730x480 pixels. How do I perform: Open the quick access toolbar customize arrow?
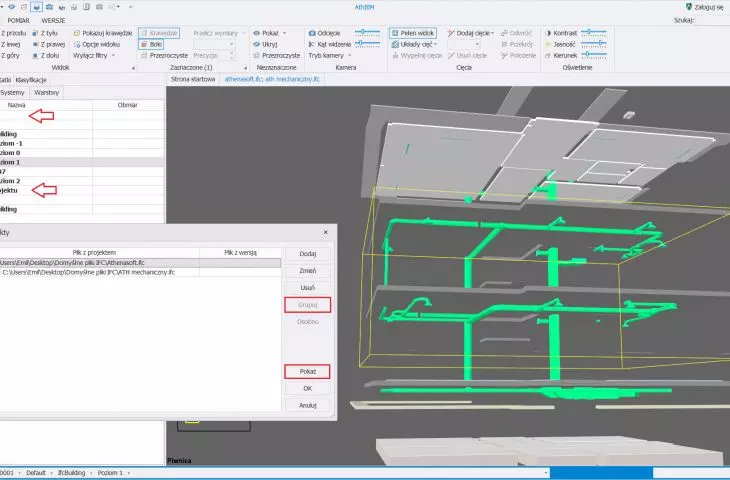[130, 7]
